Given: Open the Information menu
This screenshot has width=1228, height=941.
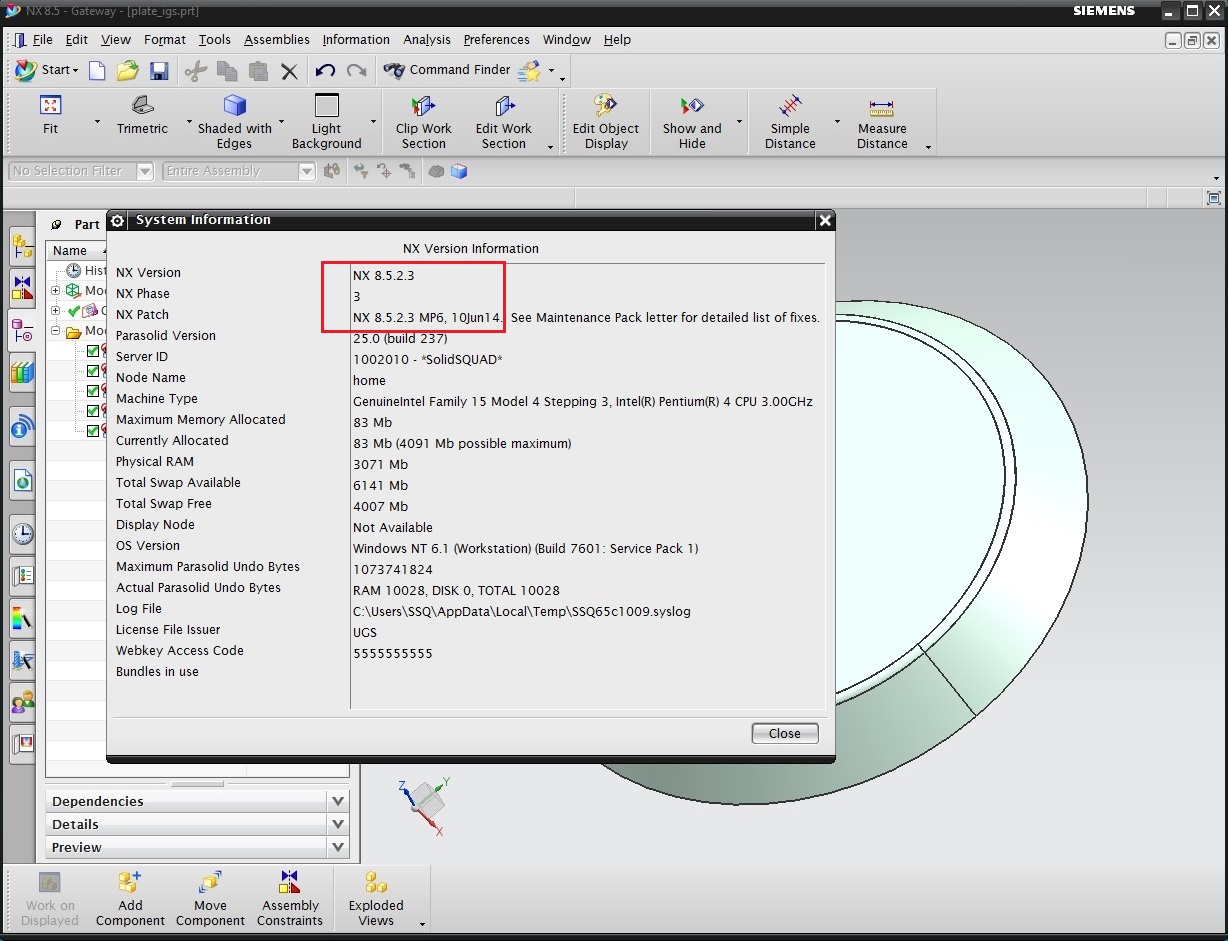Looking at the screenshot, I should [356, 40].
